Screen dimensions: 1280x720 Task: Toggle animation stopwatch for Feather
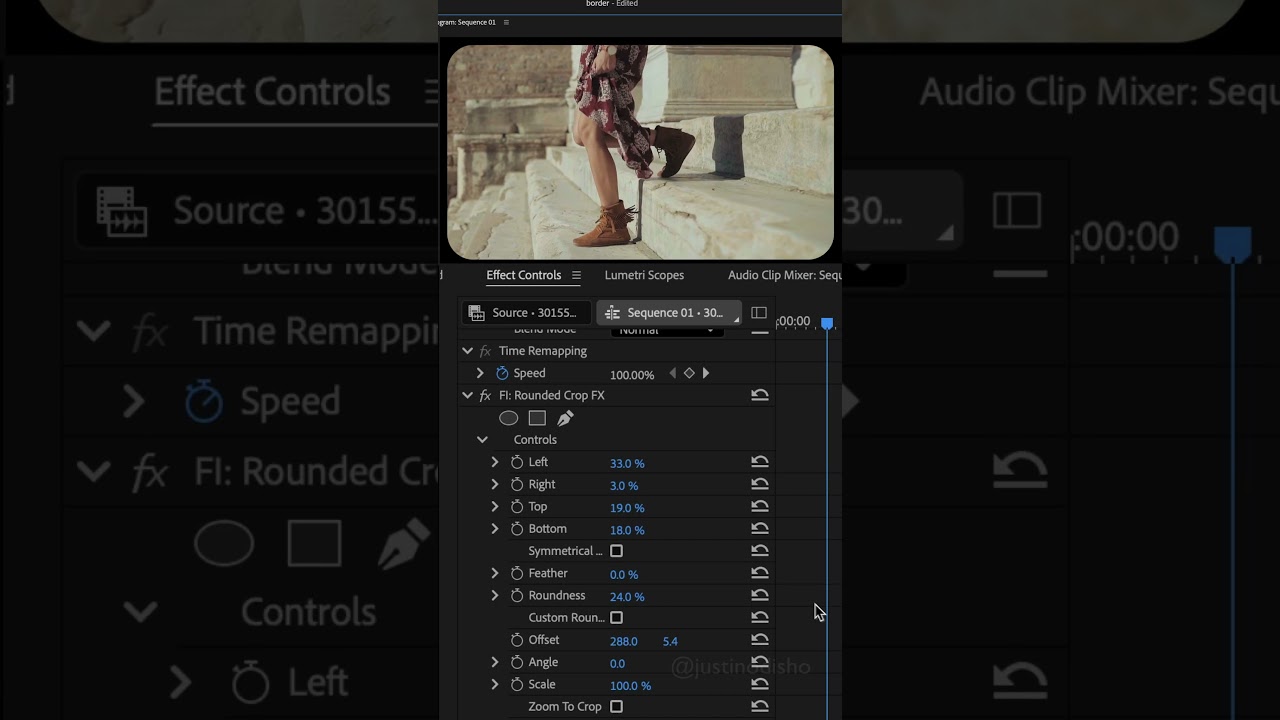pos(517,573)
